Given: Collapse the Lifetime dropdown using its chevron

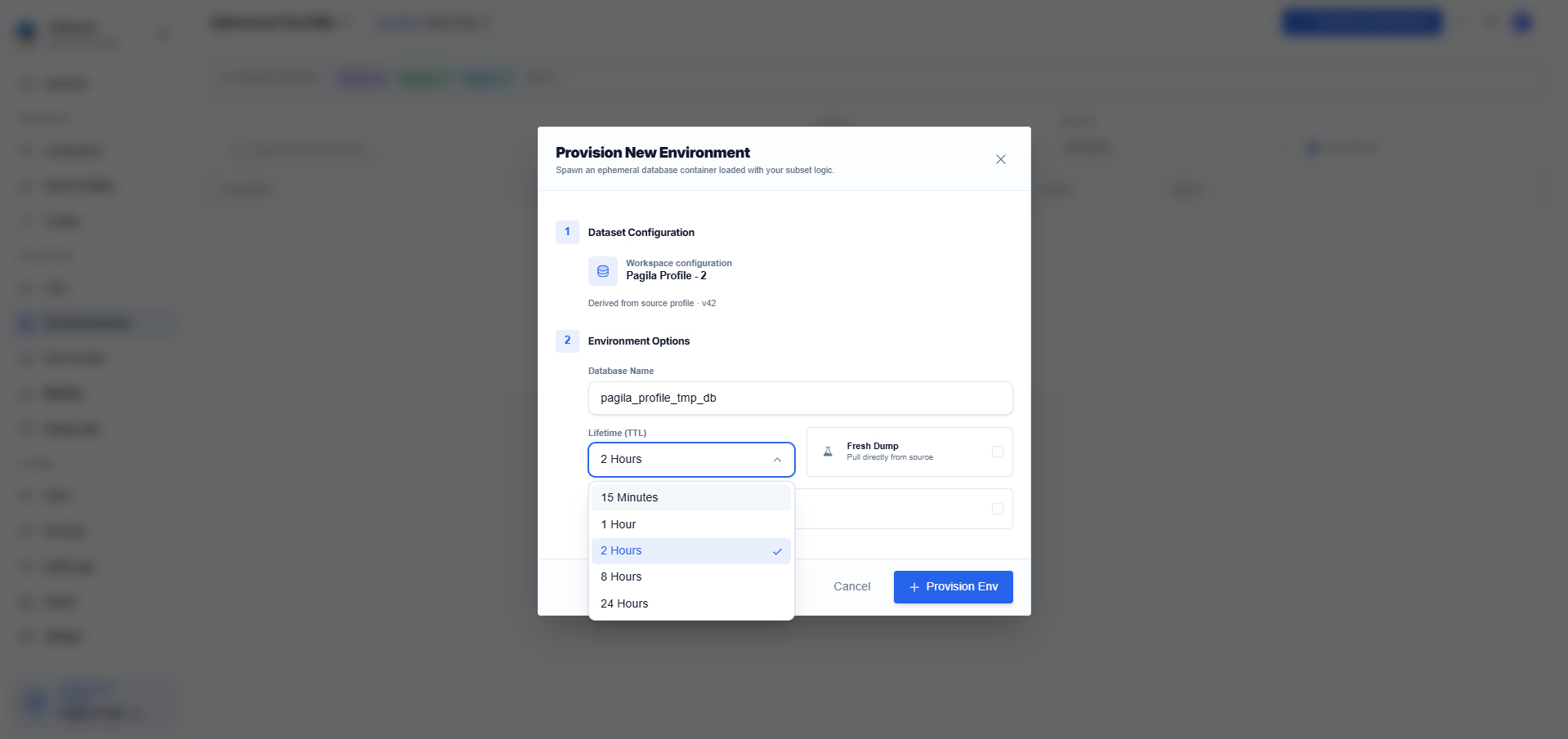Looking at the screenshot, I should coord(777,460).
